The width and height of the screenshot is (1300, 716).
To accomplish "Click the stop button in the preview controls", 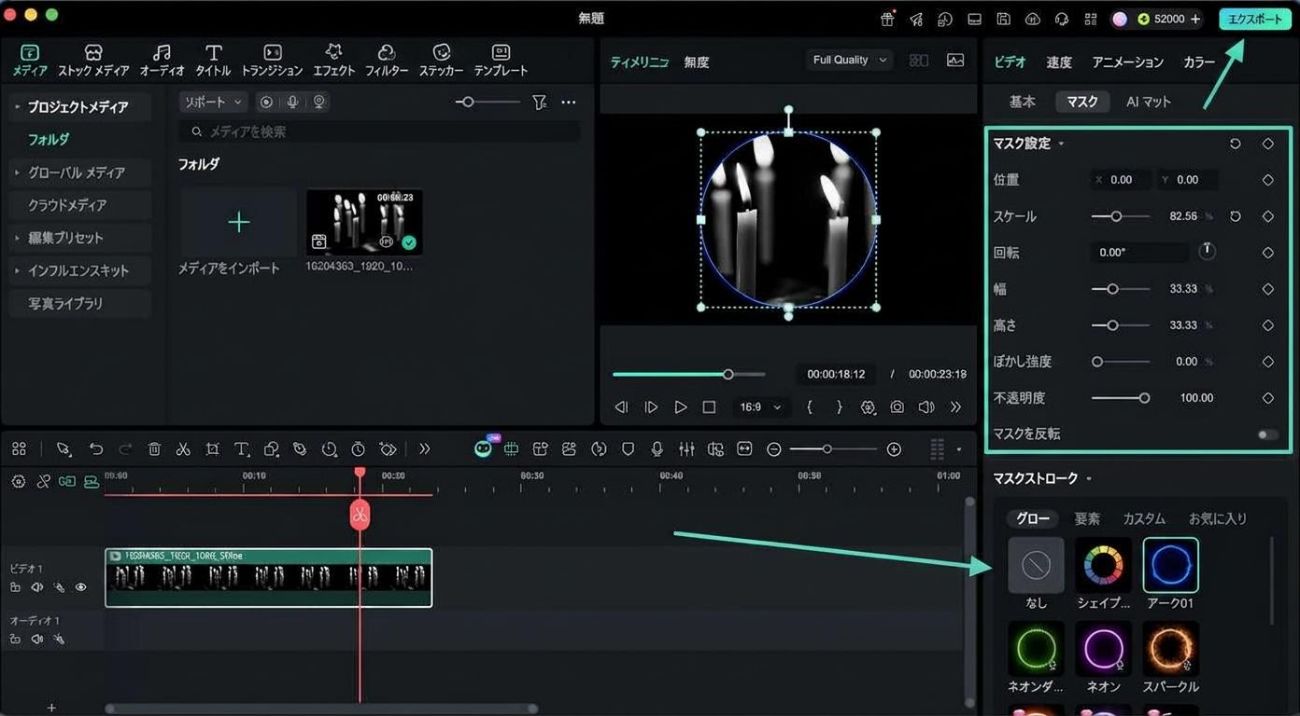I will pos(709,407).
